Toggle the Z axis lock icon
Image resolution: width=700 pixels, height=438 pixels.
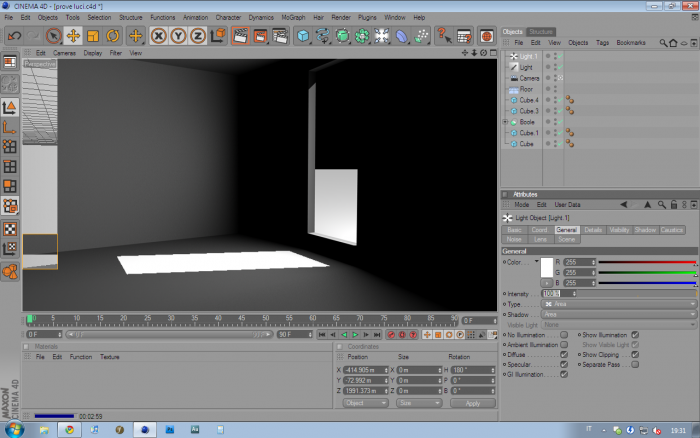coord(198,36)
